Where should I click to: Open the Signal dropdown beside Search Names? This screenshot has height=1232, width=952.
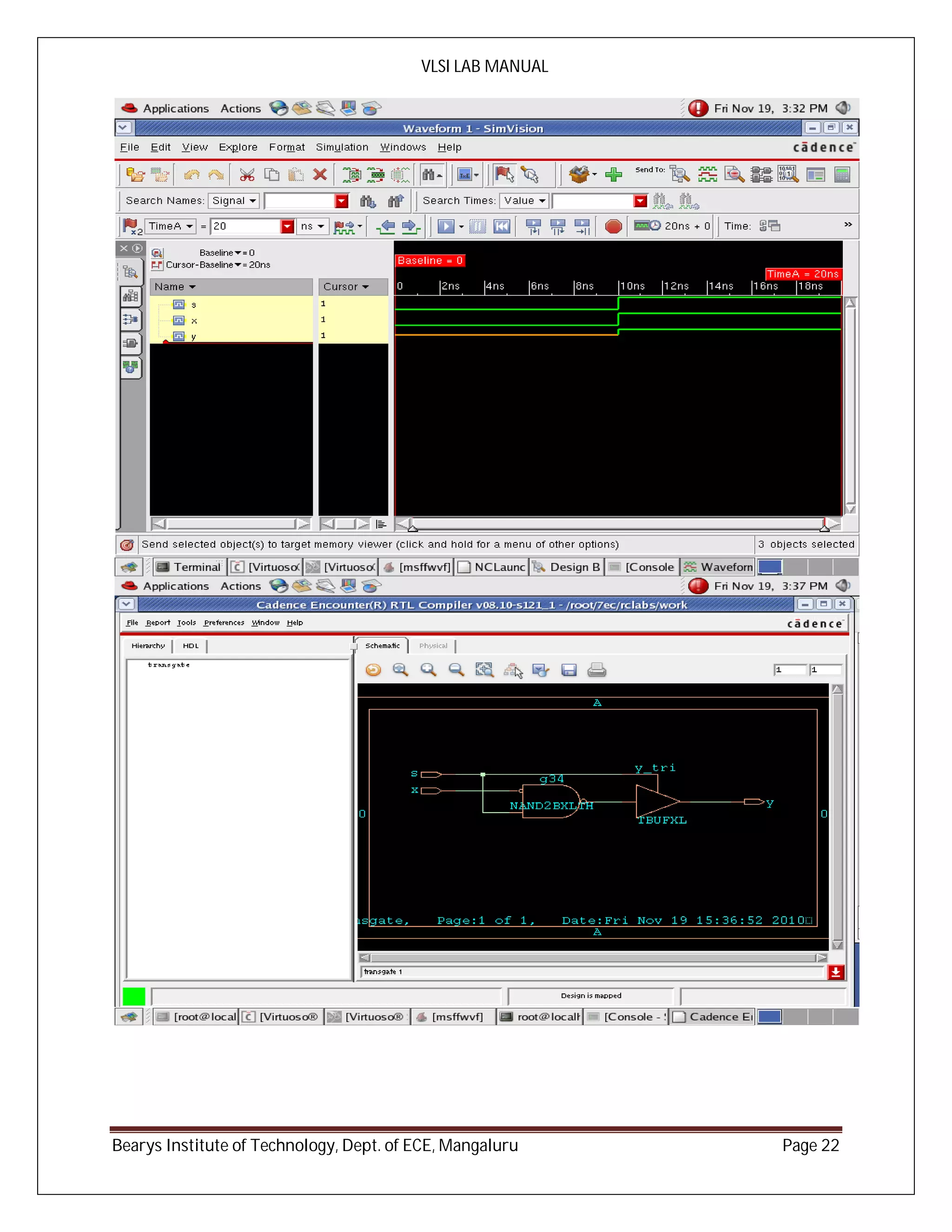pos(234,201)
